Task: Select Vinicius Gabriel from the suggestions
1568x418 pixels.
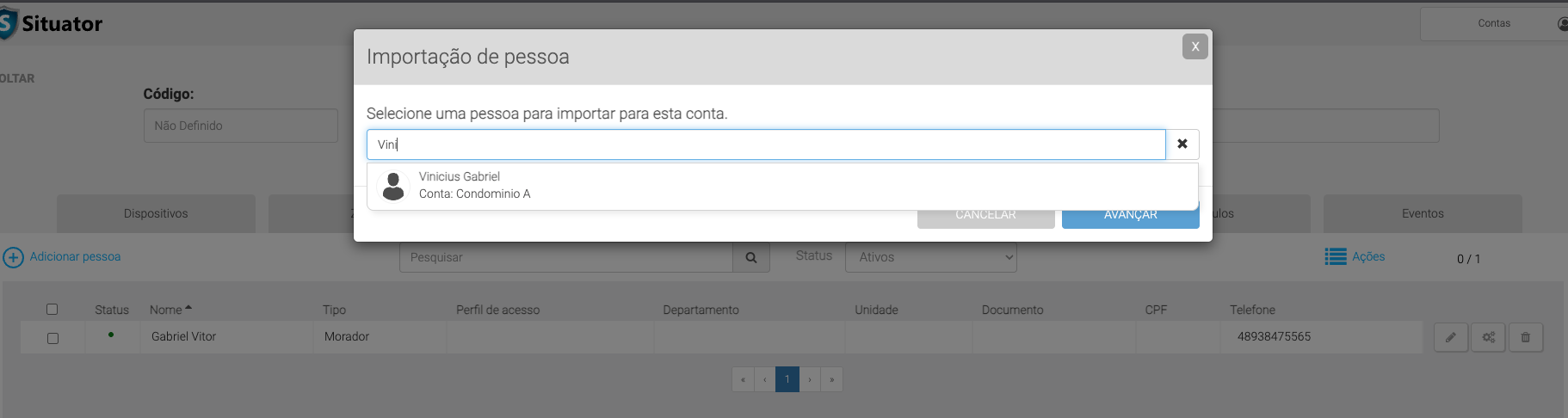Action: 459,185
